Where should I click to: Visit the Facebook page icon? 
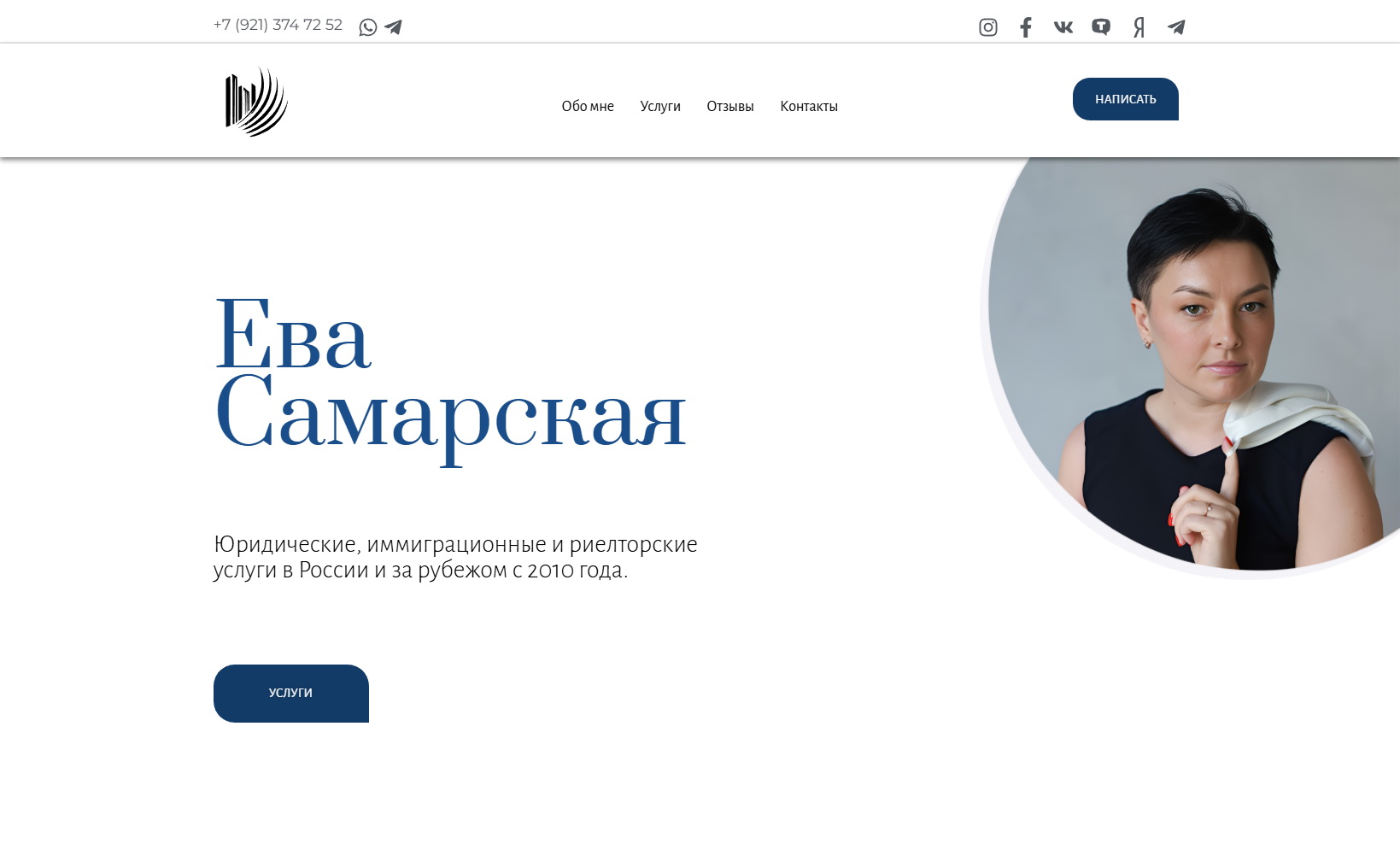tap(1025, 27)
